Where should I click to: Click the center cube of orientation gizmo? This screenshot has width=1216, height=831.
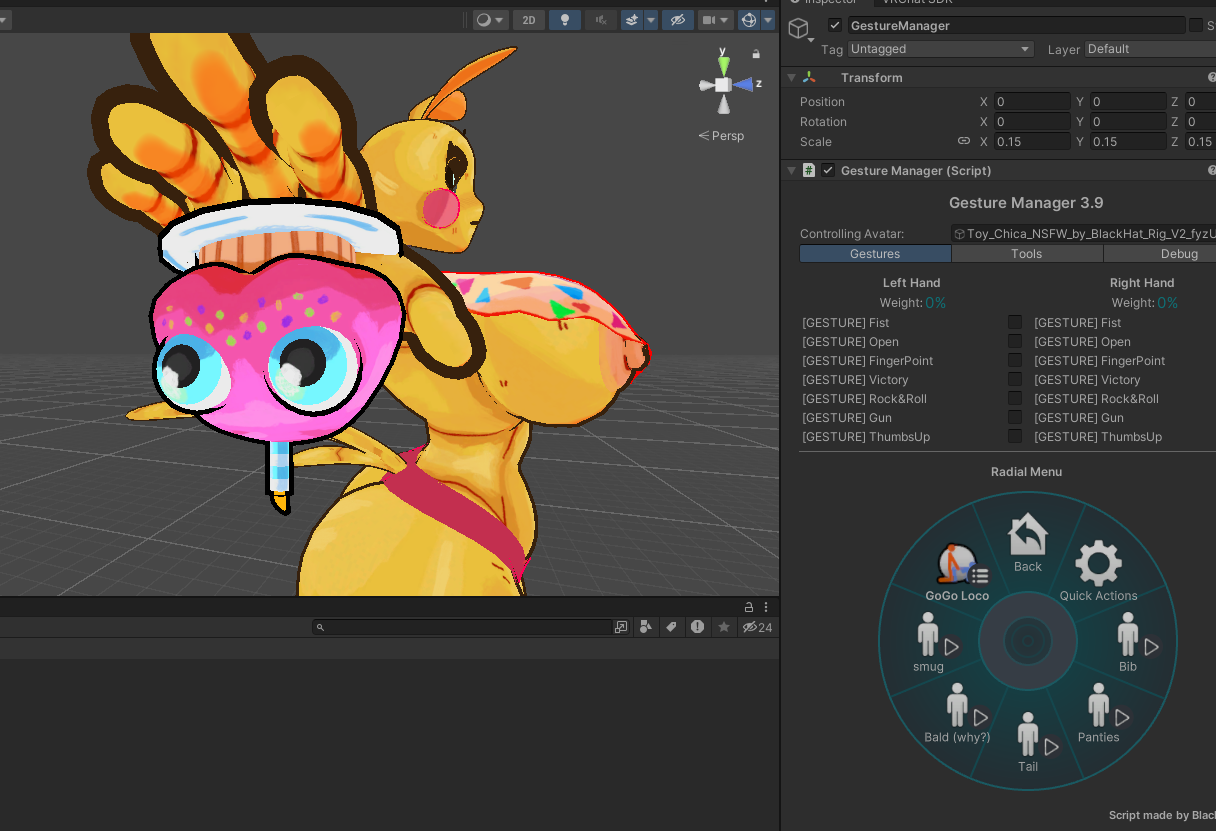(723, 85)
